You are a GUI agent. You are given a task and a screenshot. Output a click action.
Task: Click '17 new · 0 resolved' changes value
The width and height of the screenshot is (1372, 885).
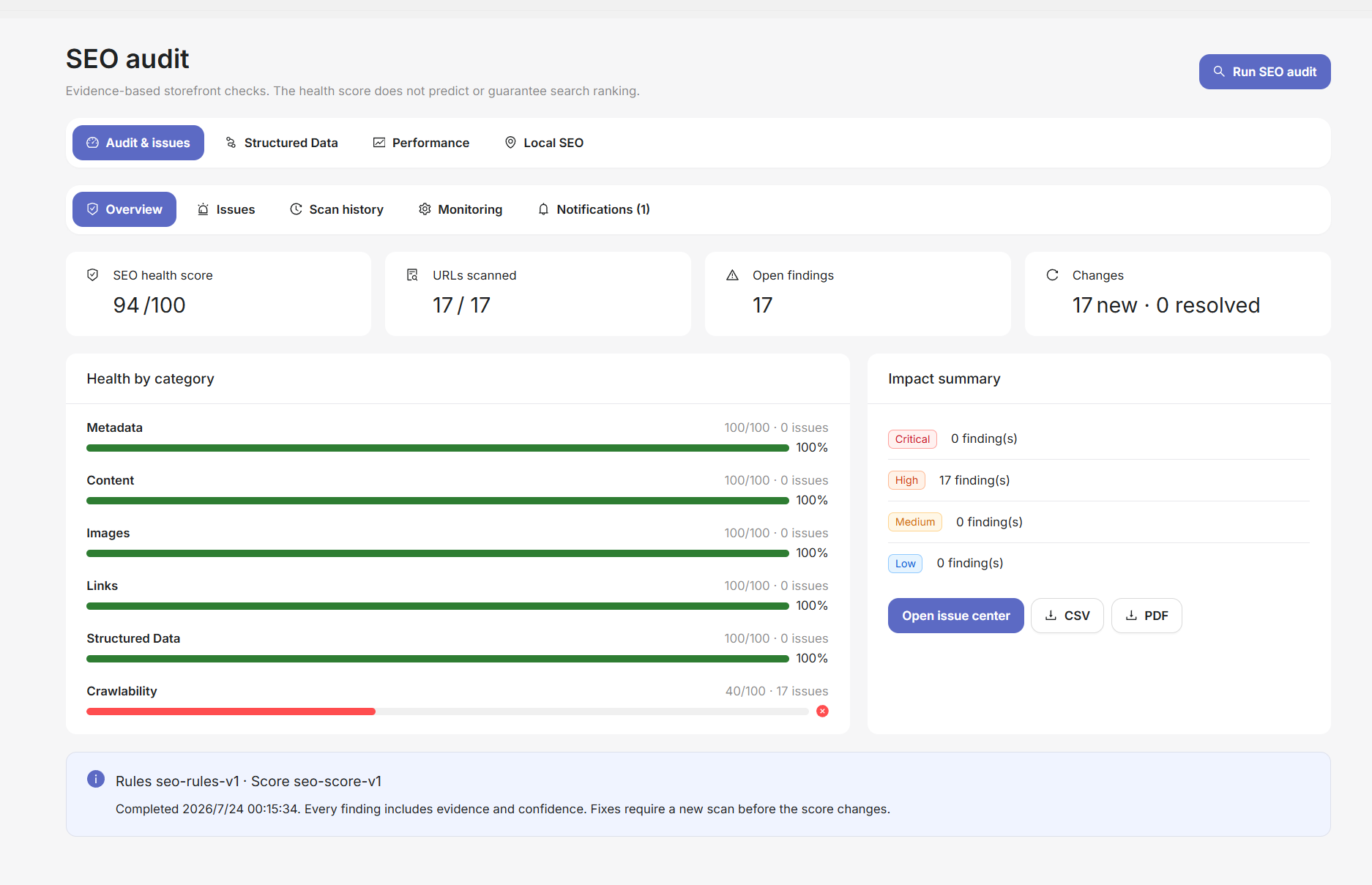pyautogui.click(x=1166, y=305)
